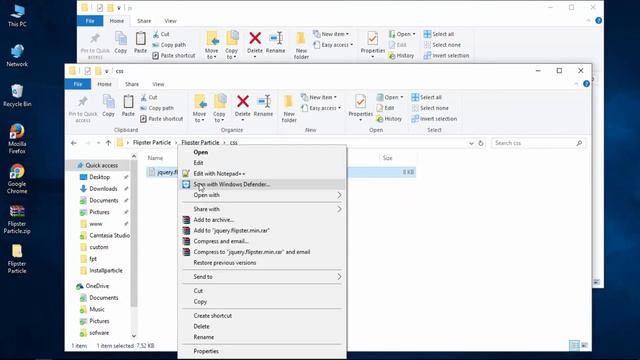Open View tab in background js window
The height and width of the screenshot is (360, 640).
170,21
